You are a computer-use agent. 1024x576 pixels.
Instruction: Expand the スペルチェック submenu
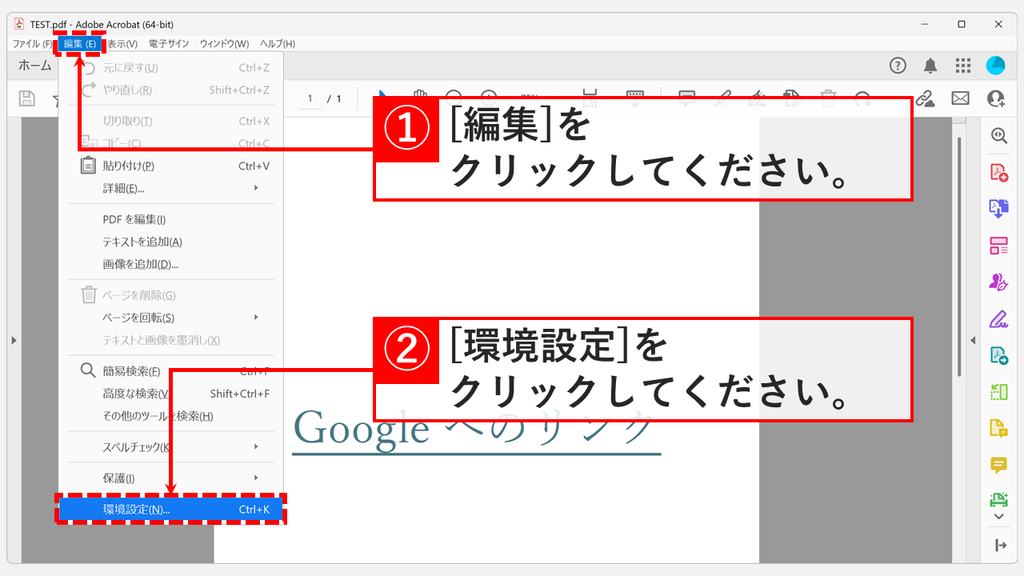(x=171, y=447)
